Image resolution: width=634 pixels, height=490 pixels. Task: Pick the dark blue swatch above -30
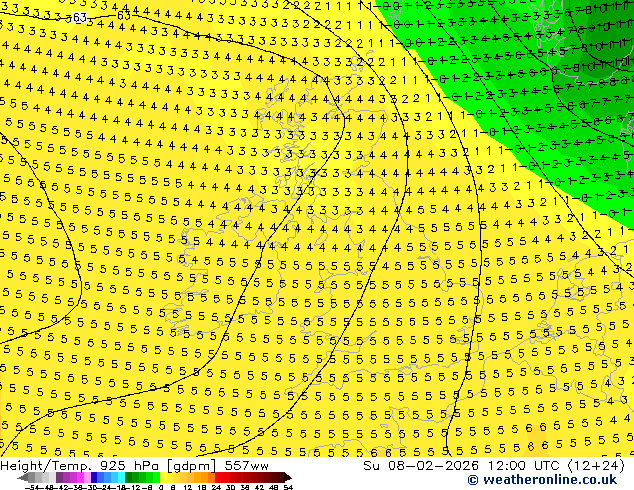pos(94,477)
